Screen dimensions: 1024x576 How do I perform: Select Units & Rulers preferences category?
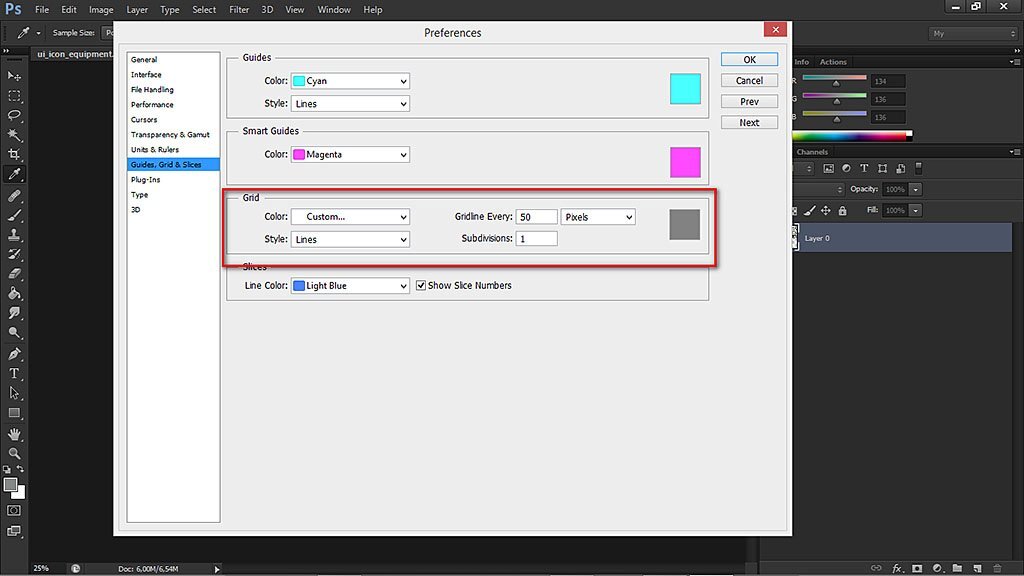(x=155, y=150)
